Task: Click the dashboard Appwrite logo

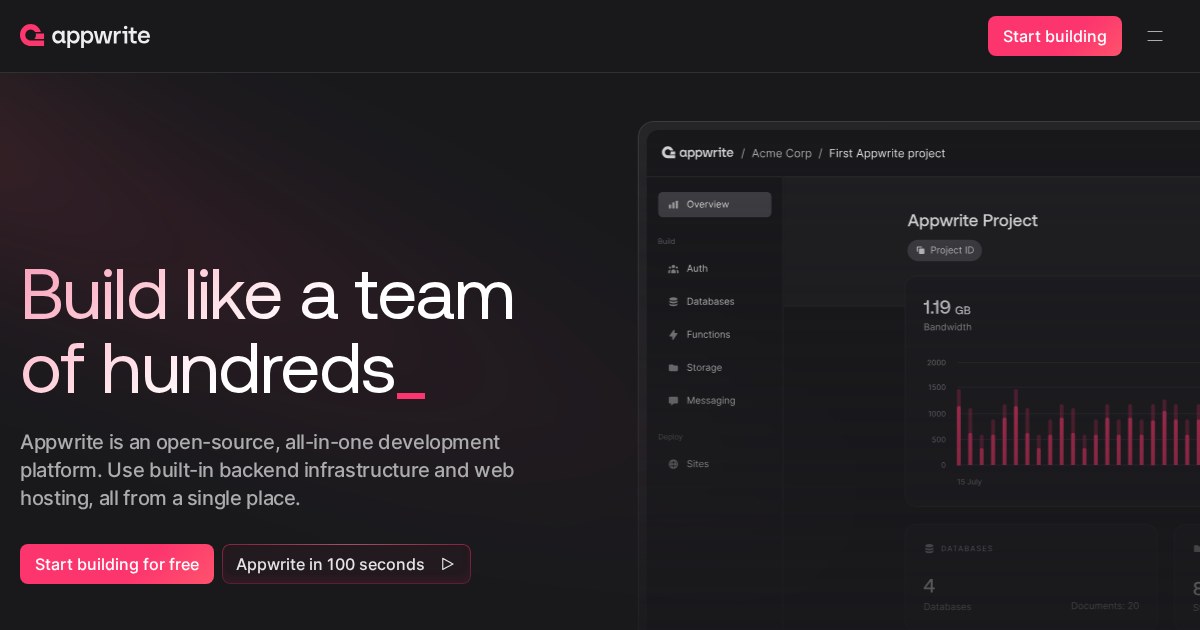Action: pyautogui.click(x=697, y=153)
